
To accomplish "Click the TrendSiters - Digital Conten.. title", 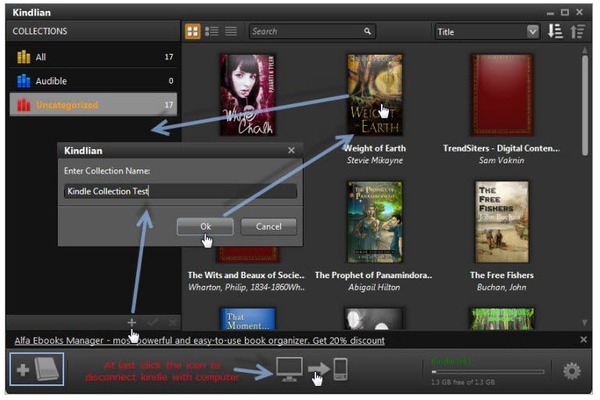I will [x=502, y=148].
